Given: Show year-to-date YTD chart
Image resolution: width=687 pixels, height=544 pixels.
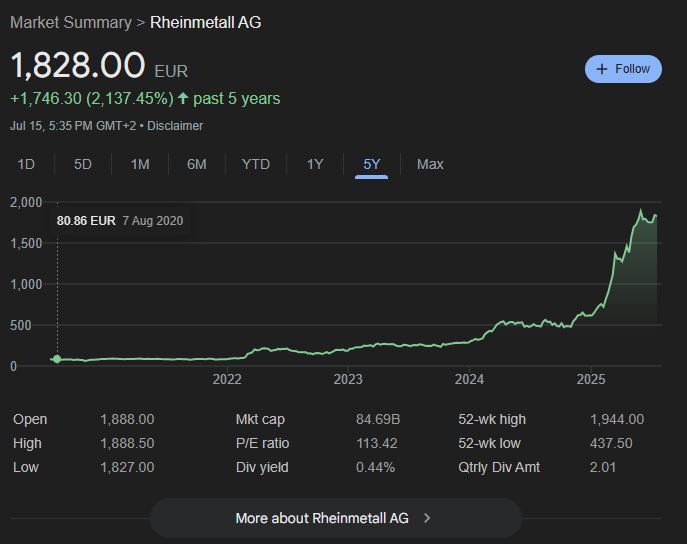Looking at the screenshot, I should point(255,164).
